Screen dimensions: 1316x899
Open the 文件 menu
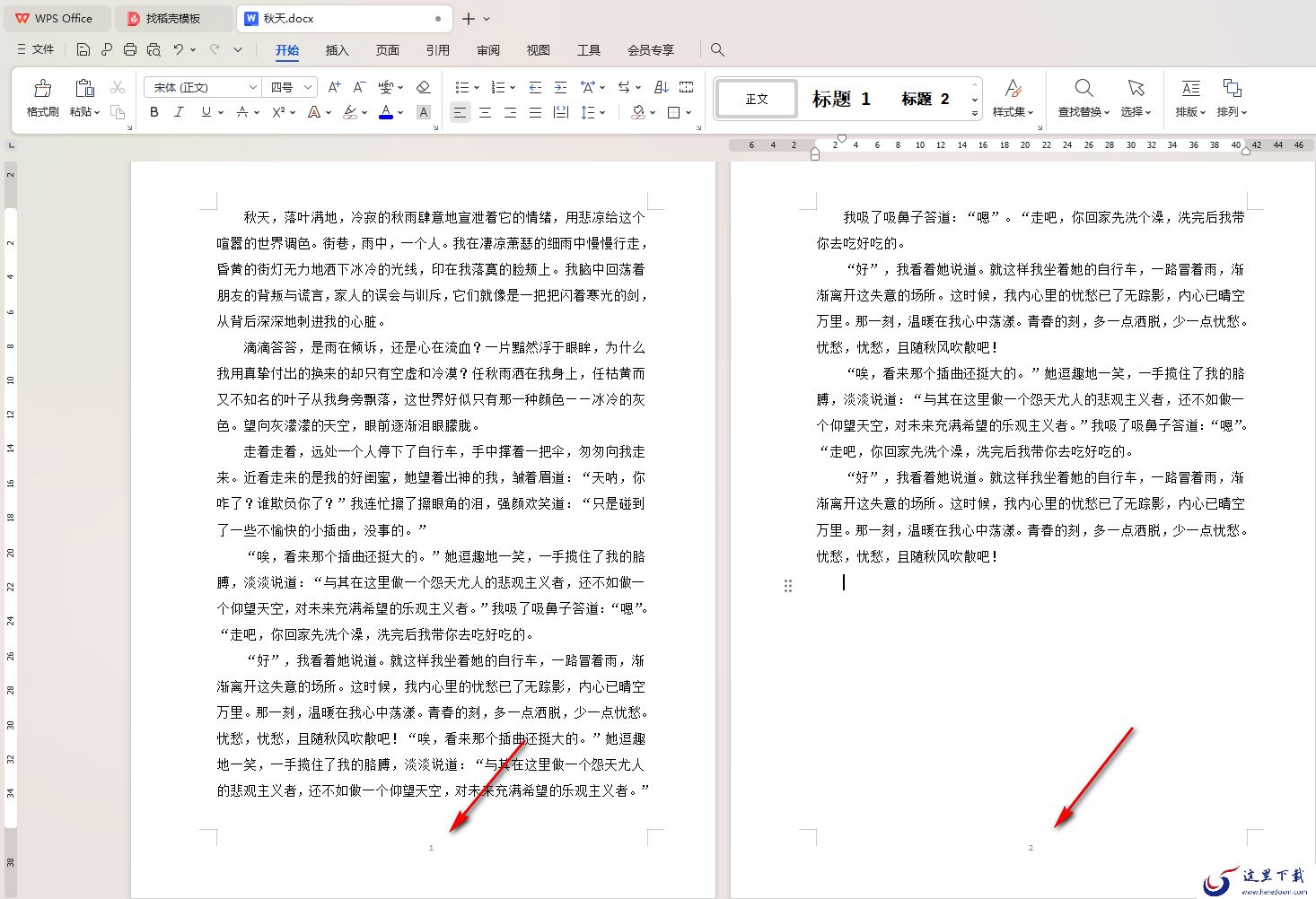(36, 50)
